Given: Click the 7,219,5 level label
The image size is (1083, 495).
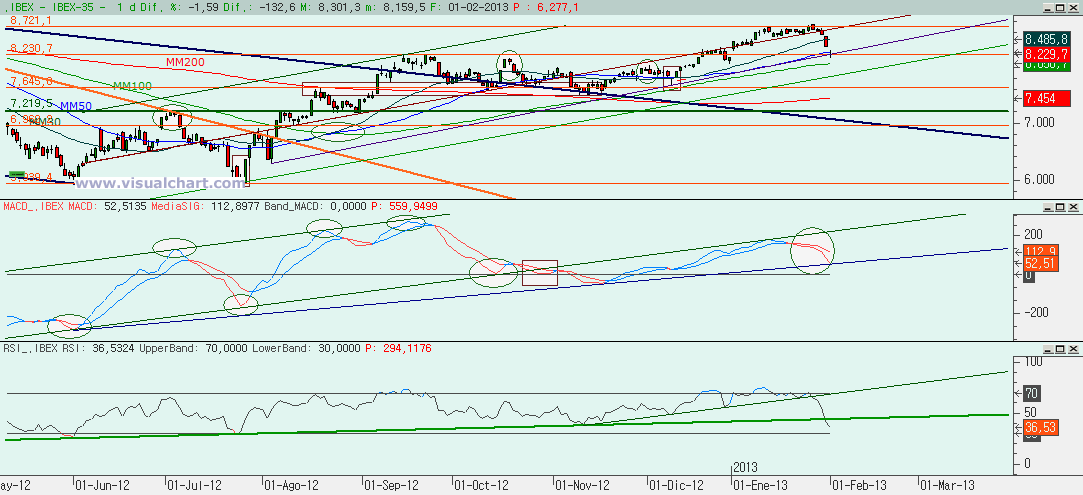Looking at the screenshot, I should tap(30, 103).
